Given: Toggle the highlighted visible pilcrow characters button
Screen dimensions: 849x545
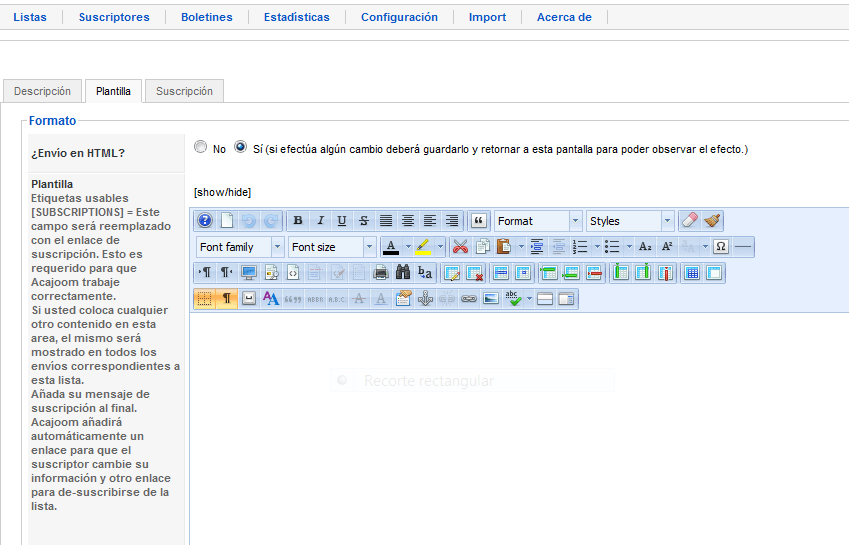Looking at the screenshot, I should point(226,299).
